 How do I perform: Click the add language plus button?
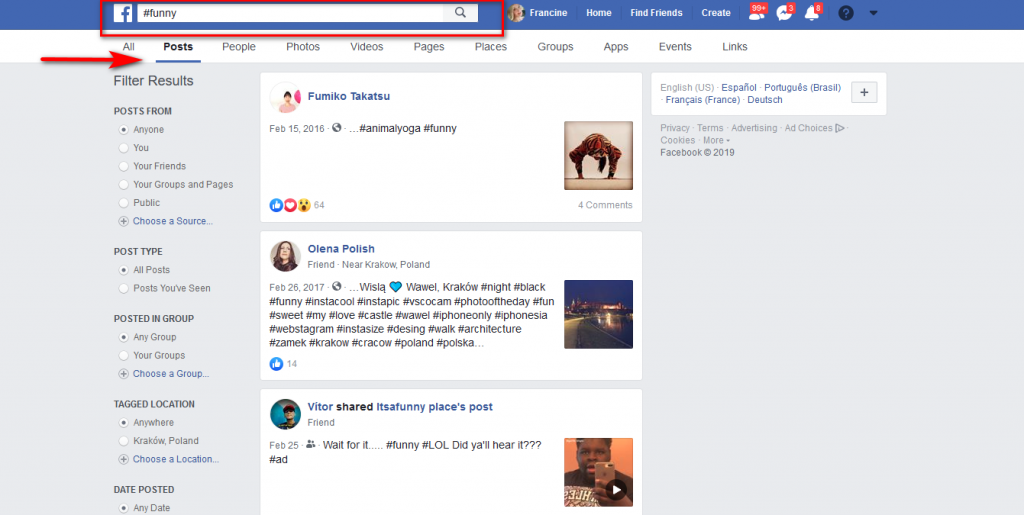tap(864, 93)
